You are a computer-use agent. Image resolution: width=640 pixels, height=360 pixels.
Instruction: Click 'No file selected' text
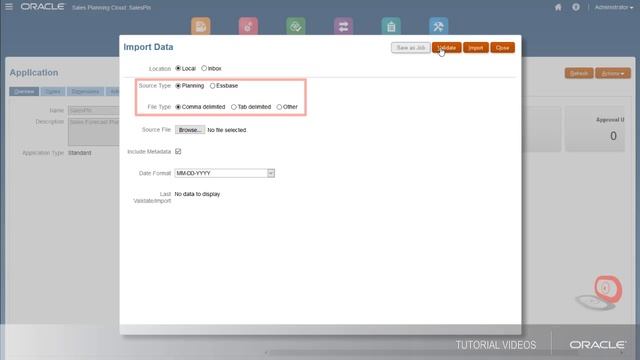click(227, 130)
